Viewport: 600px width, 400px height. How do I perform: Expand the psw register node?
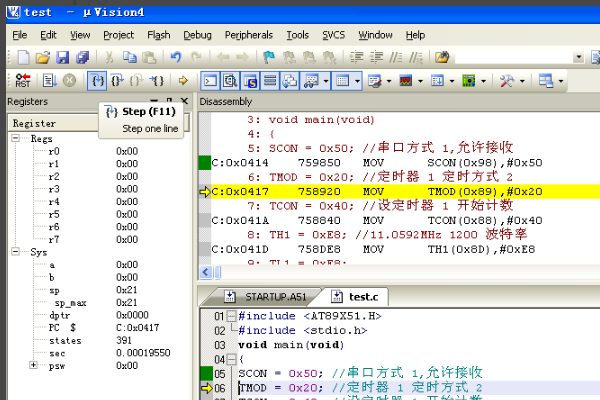point(33,365)
